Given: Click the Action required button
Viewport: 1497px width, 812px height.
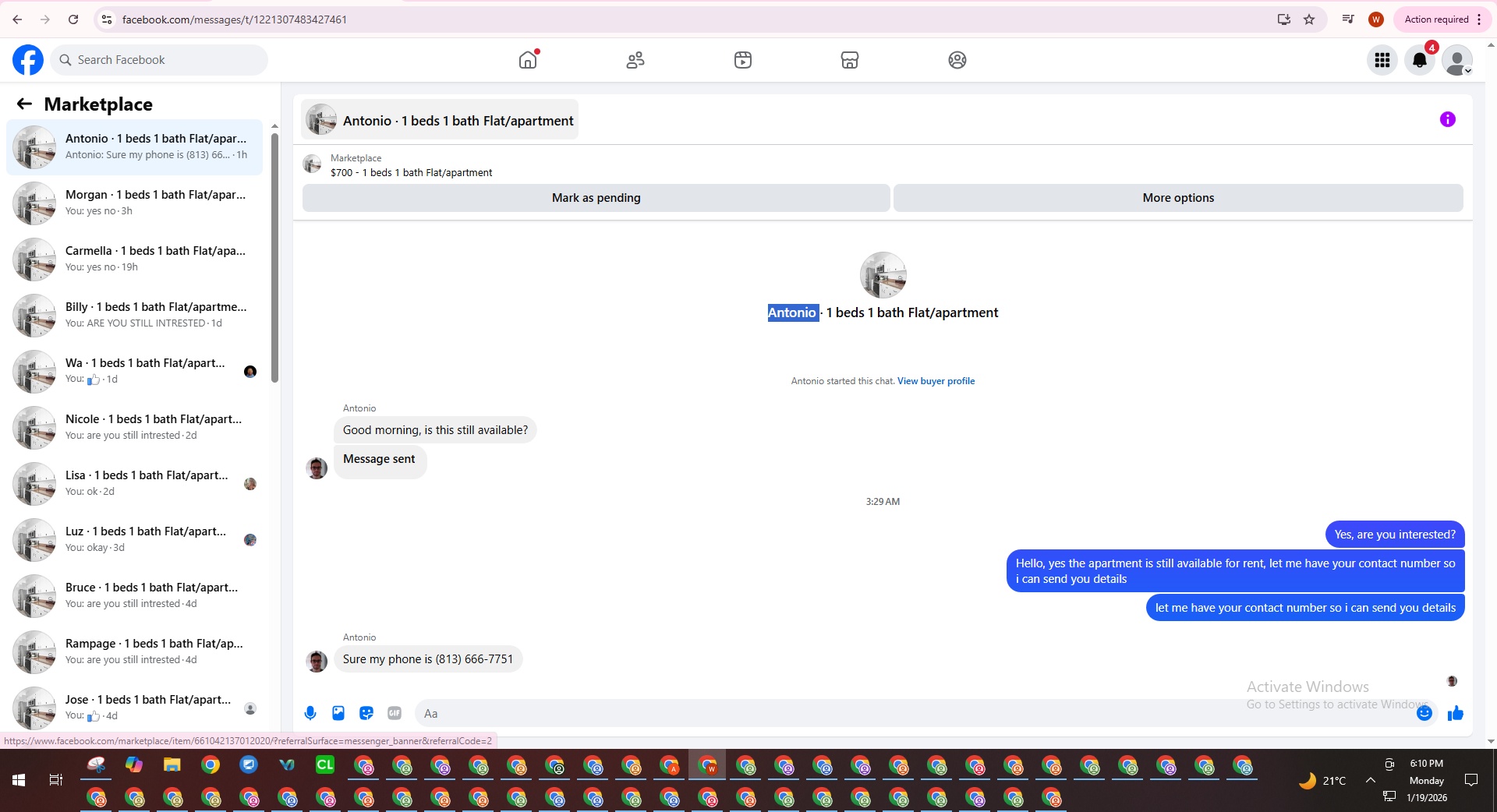Looking at the screenshot, I should [1436, 19].
